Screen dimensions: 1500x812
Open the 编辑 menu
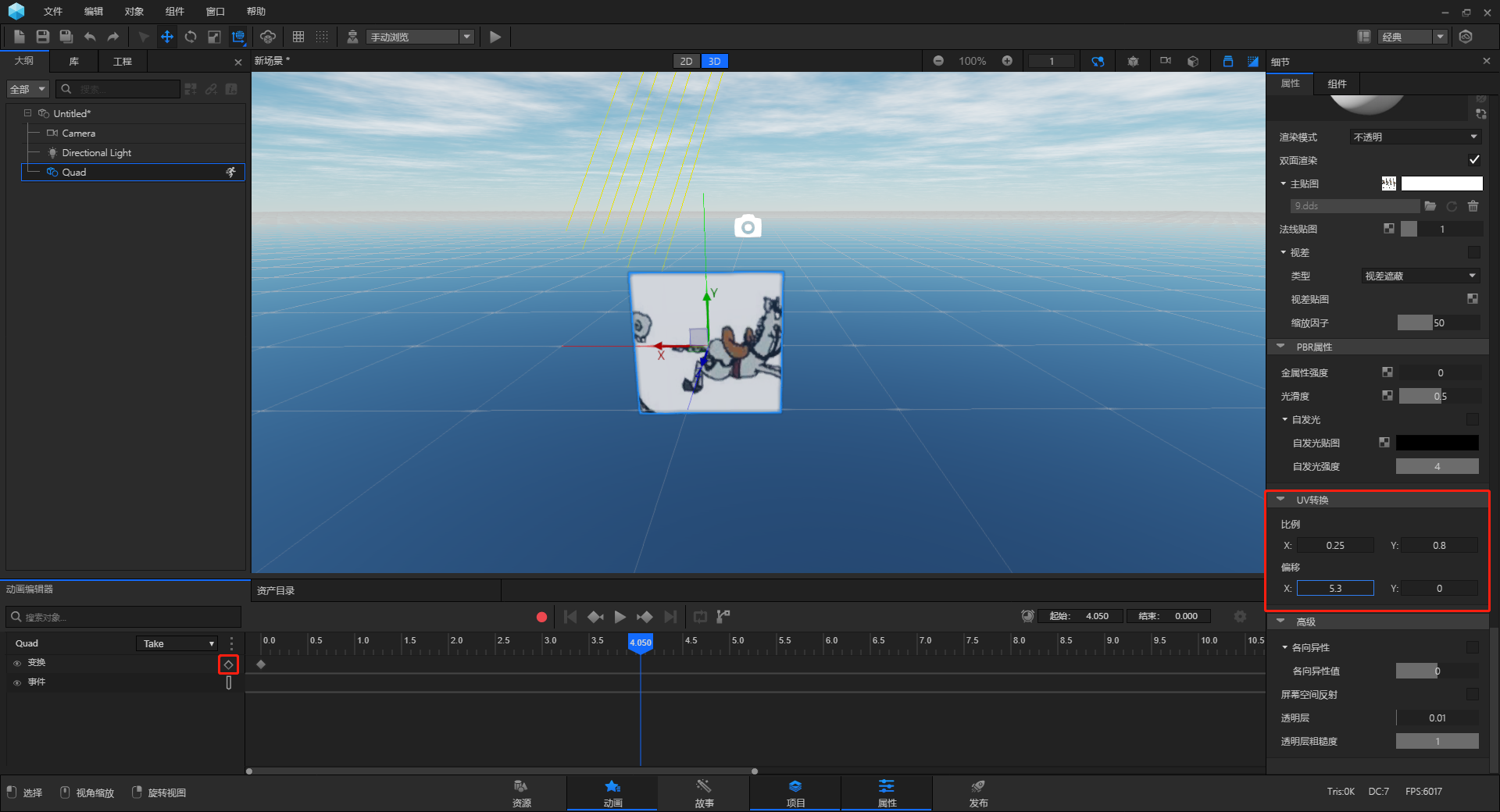tap(94, 12)
